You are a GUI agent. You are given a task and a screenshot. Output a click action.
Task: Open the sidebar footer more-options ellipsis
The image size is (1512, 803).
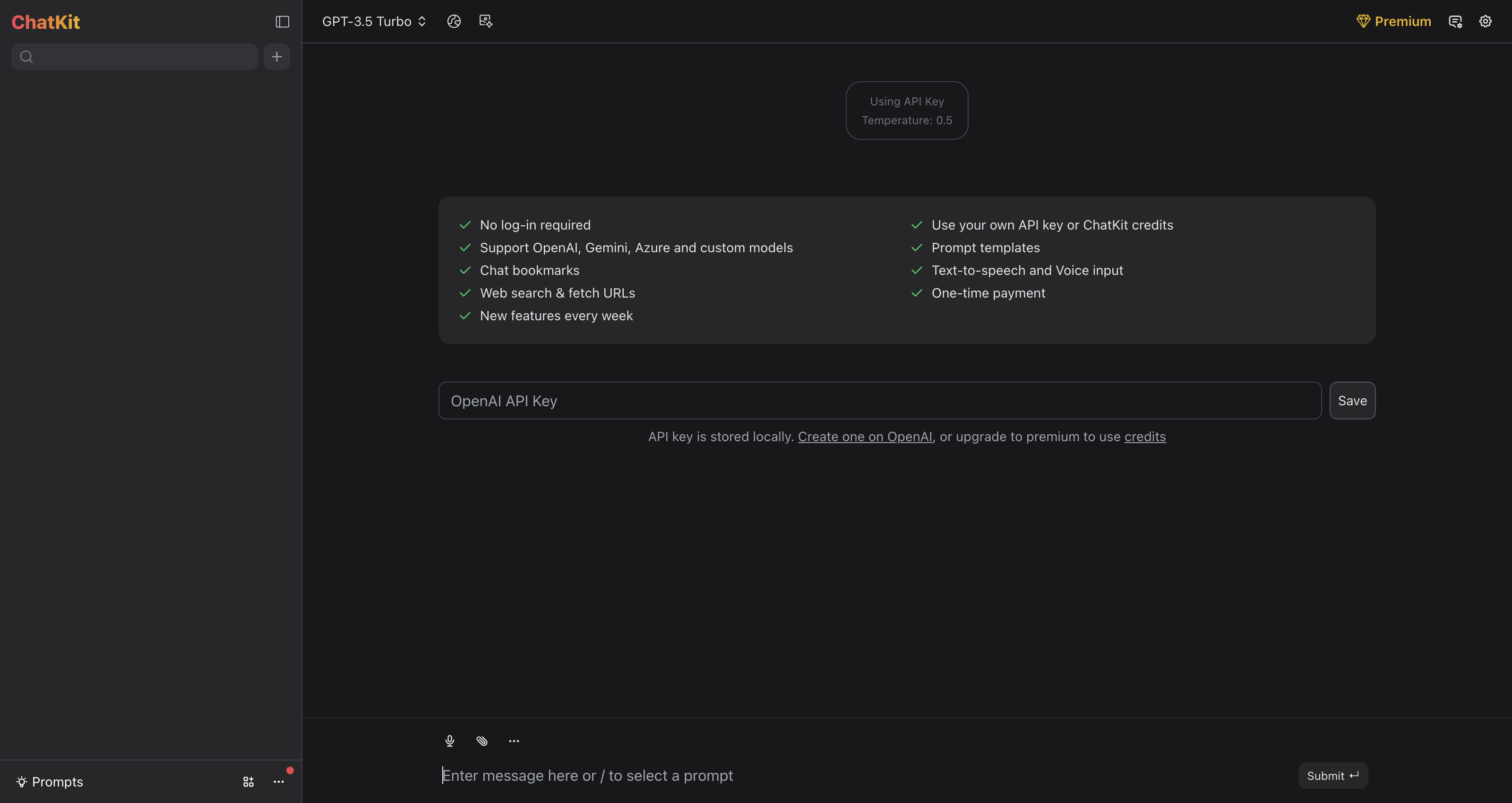coord(279,782)
